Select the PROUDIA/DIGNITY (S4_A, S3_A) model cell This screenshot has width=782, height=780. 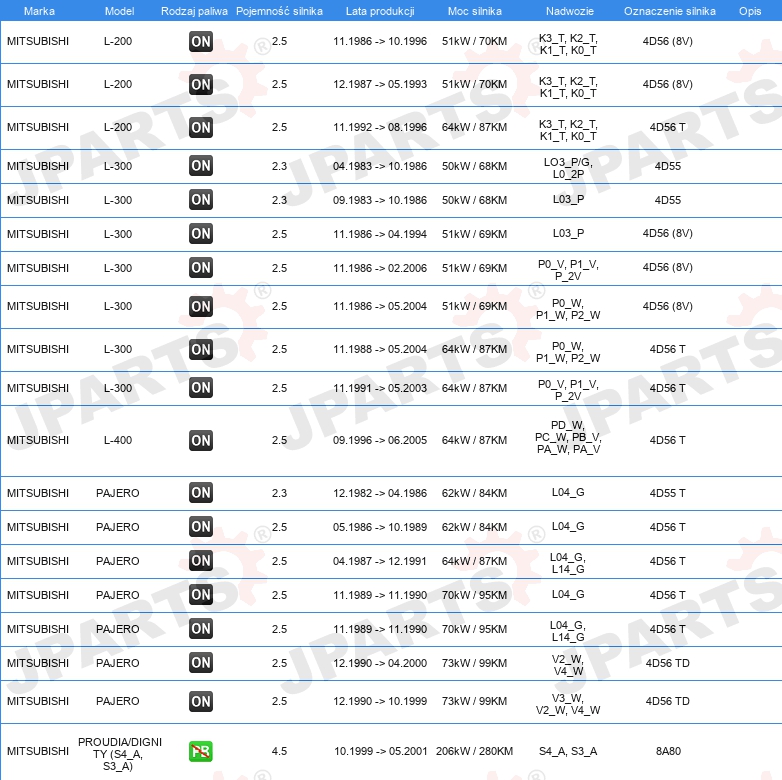[x=120, y=754]
